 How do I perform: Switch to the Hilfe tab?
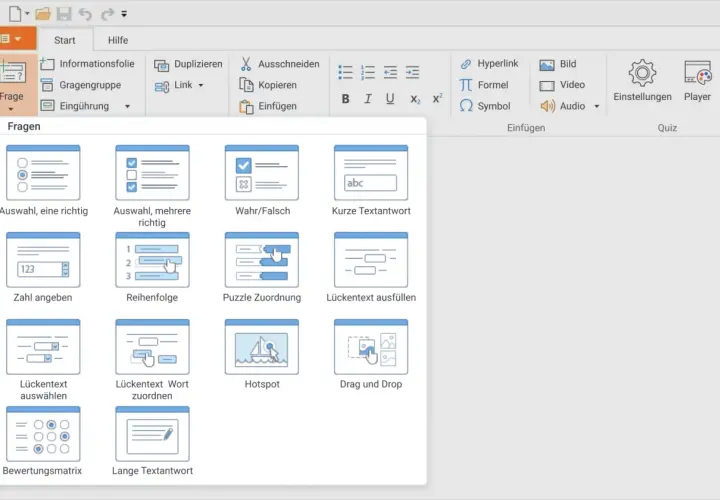pyautogui.click(x=118, y=40)
